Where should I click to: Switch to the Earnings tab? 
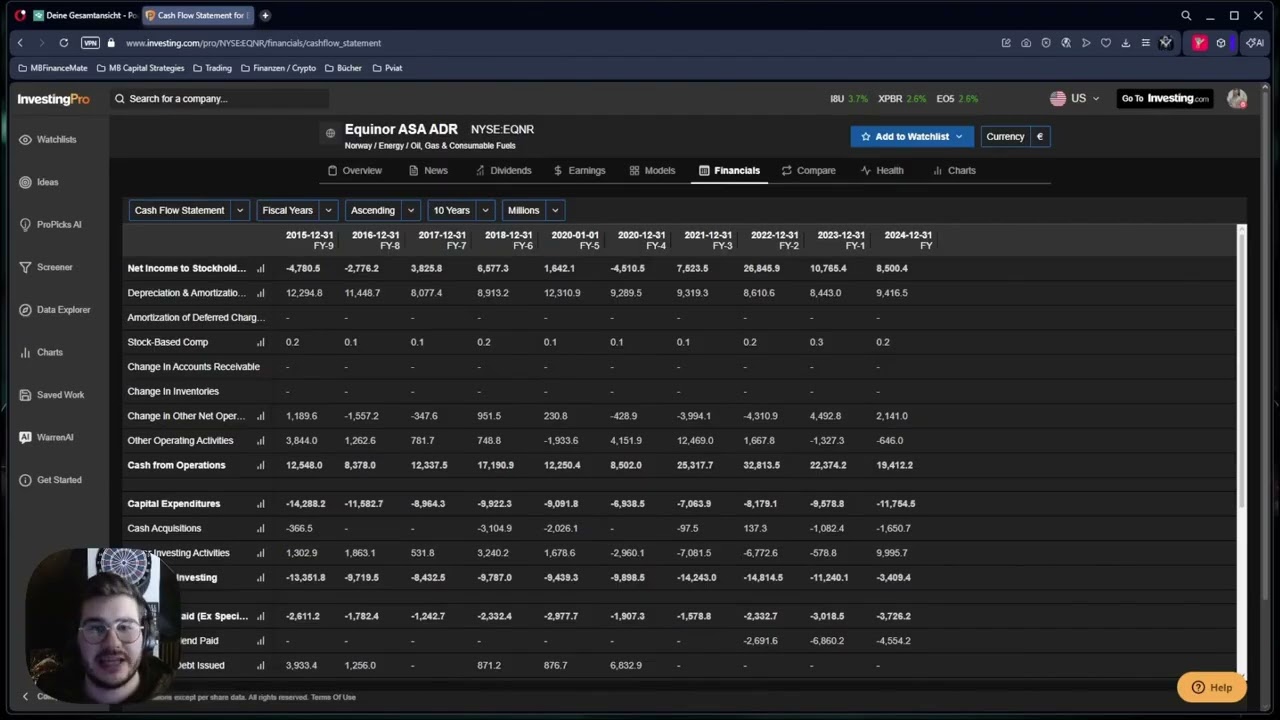click(x=579, y=171)
